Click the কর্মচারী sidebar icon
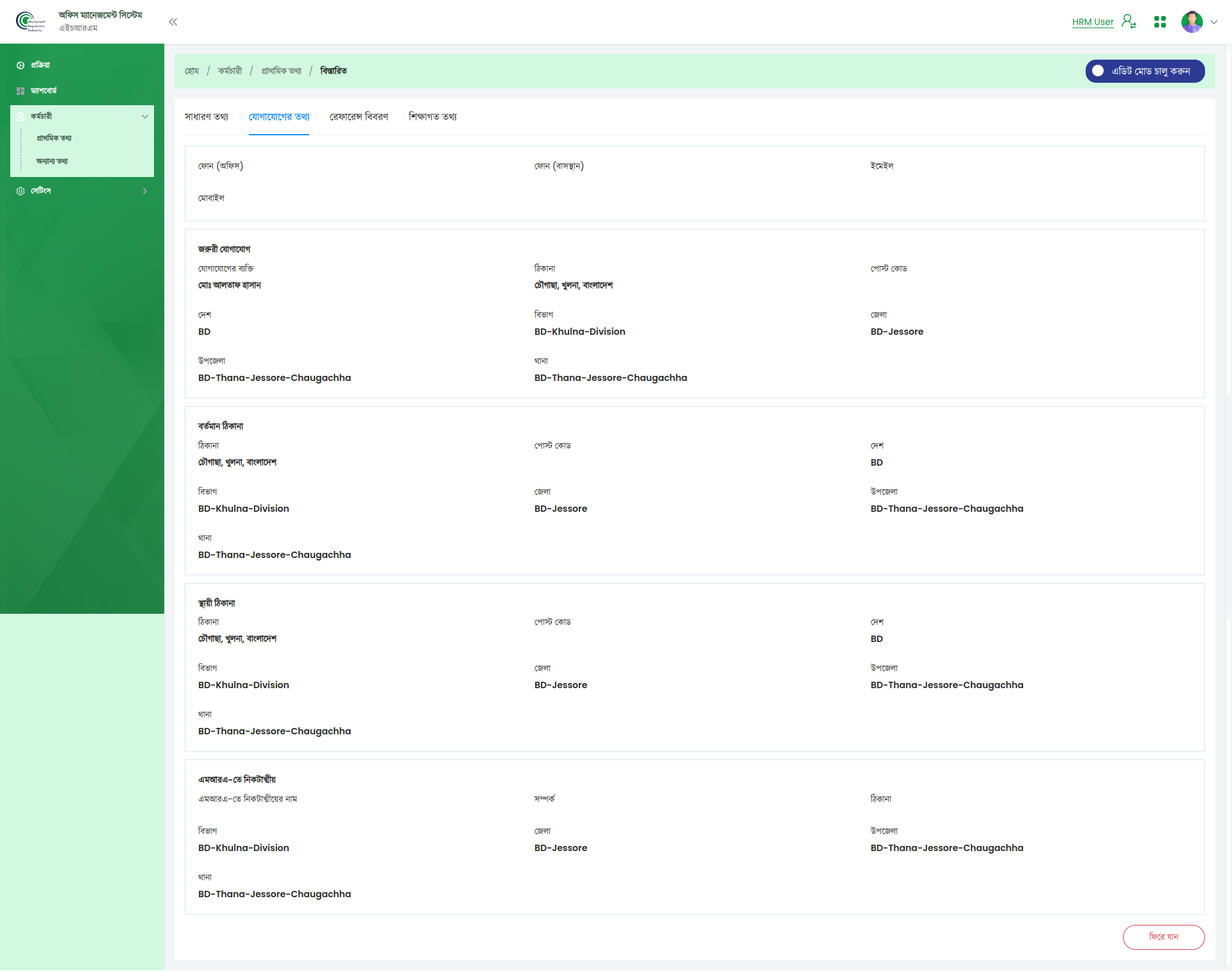Image resolution: width=1232 pixels, height=971 pixels. (x=21, y=117)
